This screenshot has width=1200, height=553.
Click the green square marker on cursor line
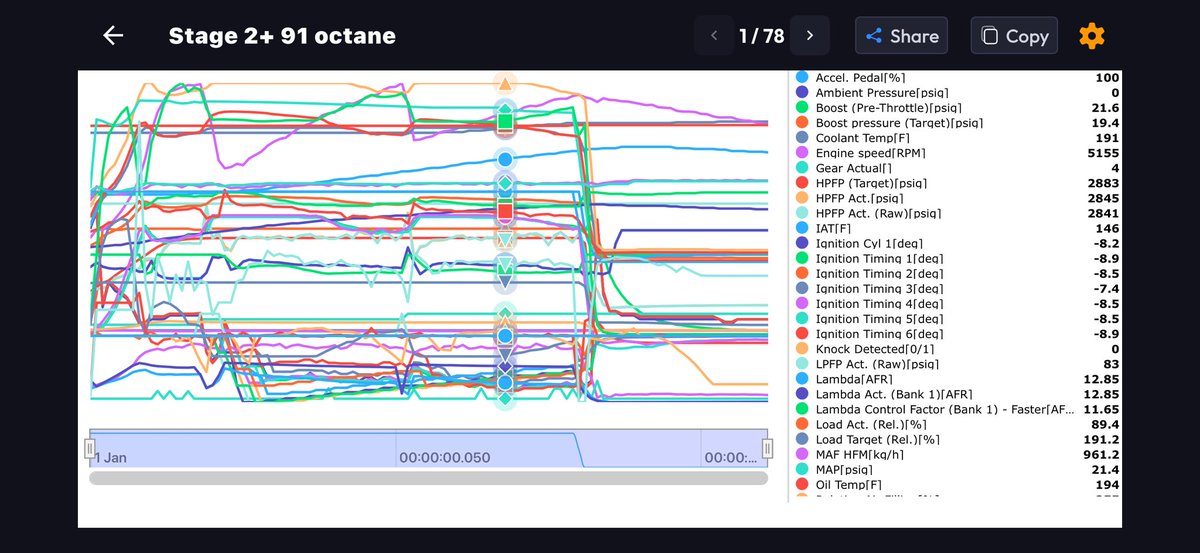coord(505,122)
